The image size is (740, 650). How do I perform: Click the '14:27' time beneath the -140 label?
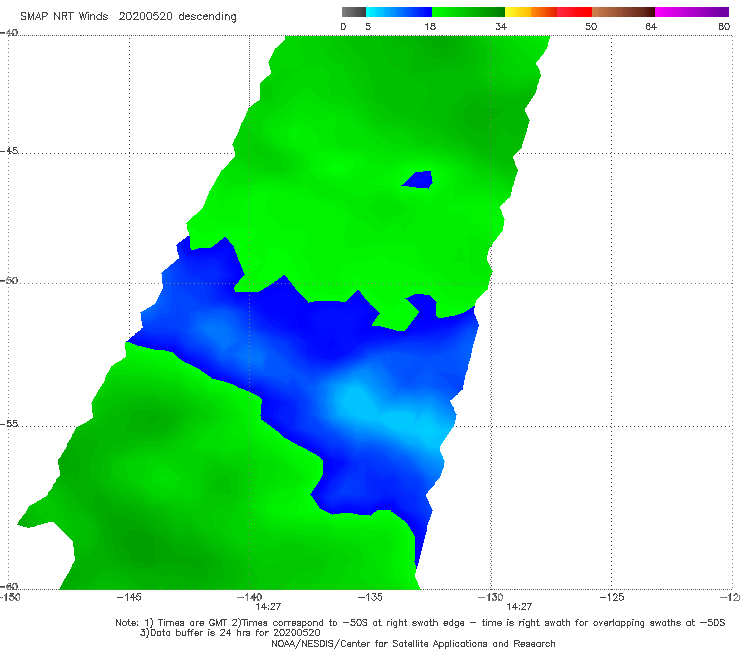pyautogui.click(x=268, y=607)
